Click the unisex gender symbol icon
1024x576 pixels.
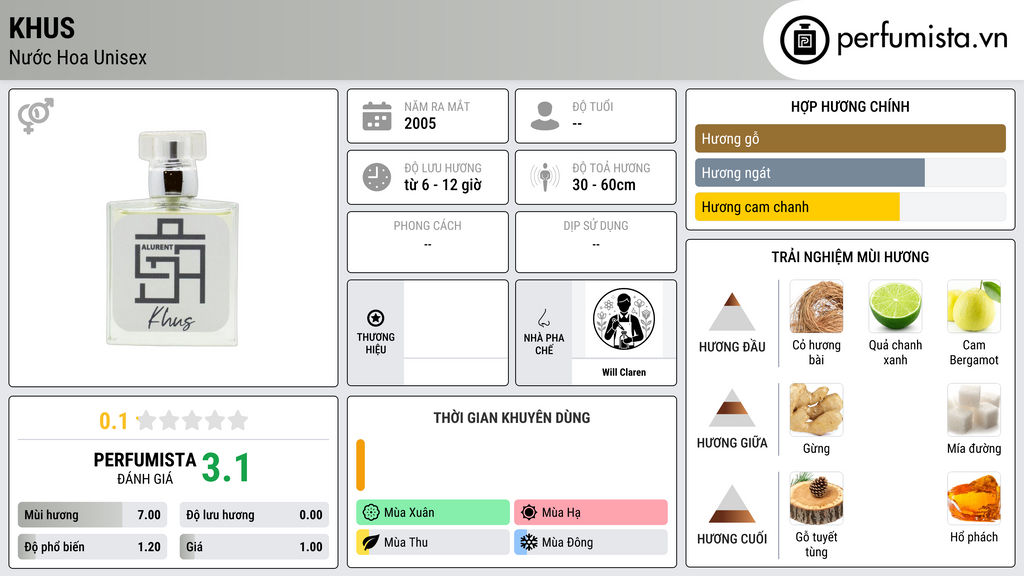(x=36, y=116)
